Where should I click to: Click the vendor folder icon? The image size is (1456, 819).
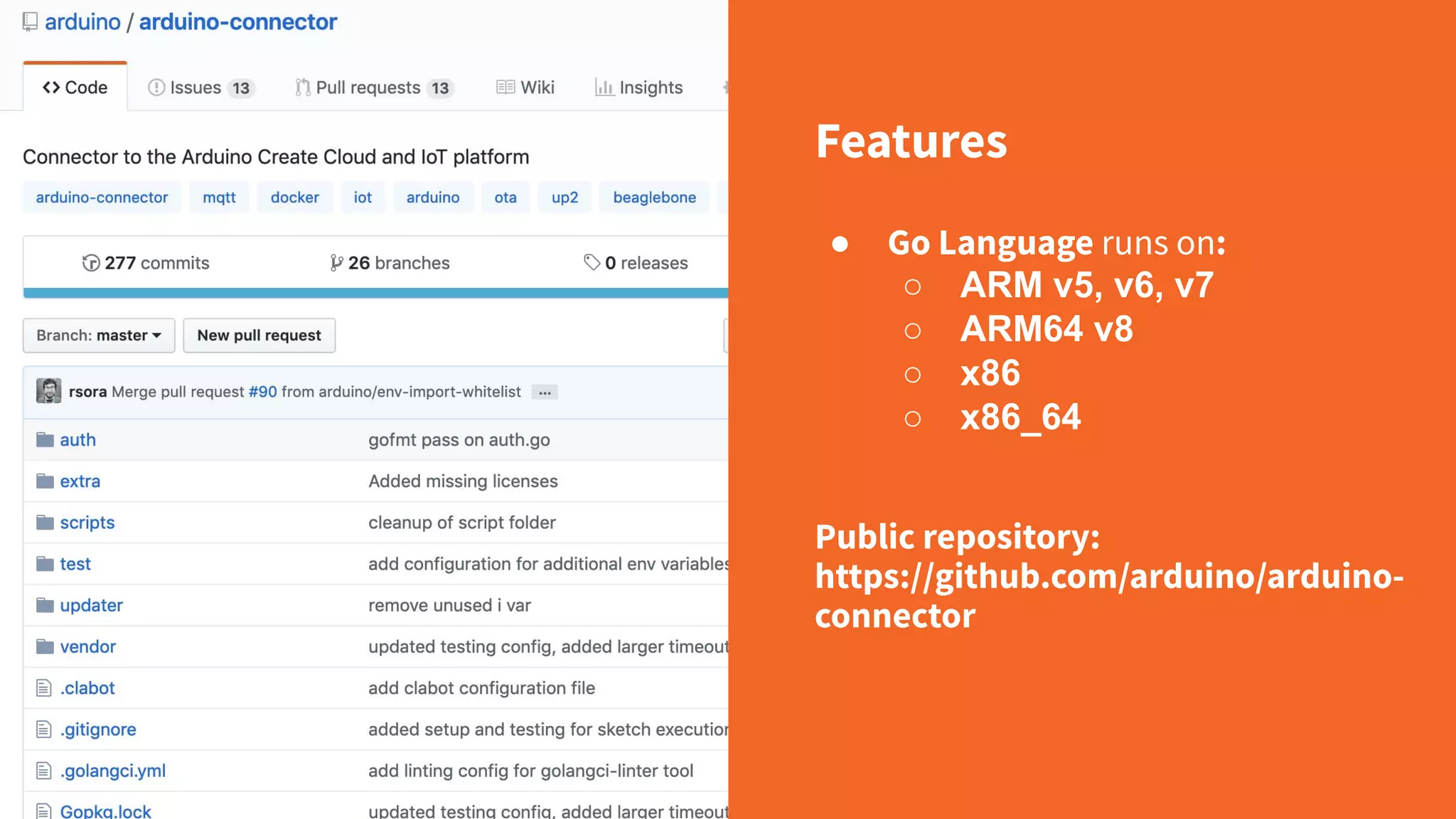point(45,646)
